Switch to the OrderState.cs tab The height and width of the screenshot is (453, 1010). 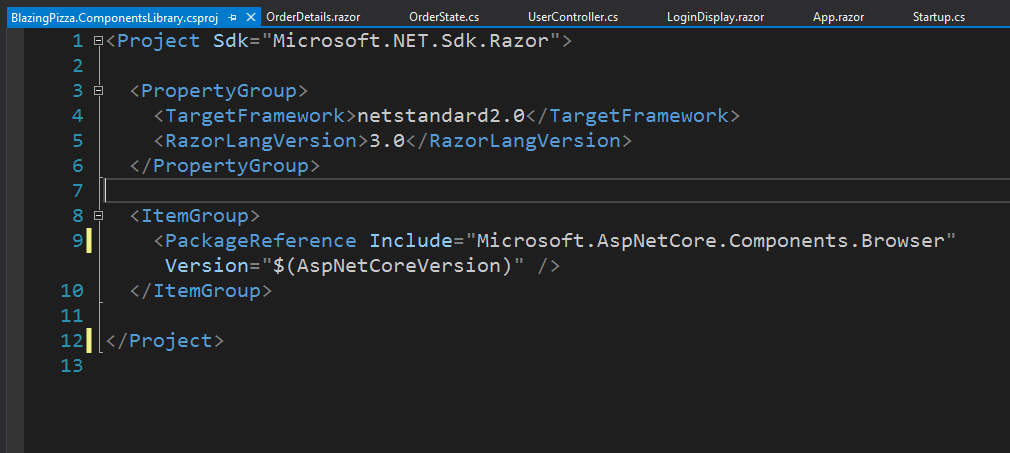(x=444, y=17)
